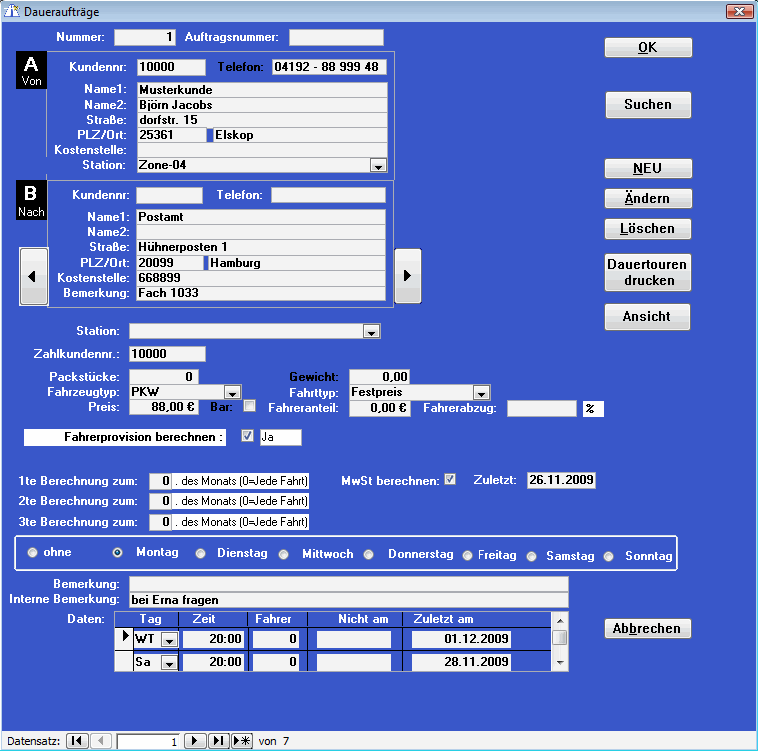This screenshot has height=751, width=758.
Task: Click the blue marker next to Elskop
Action: 210,135
